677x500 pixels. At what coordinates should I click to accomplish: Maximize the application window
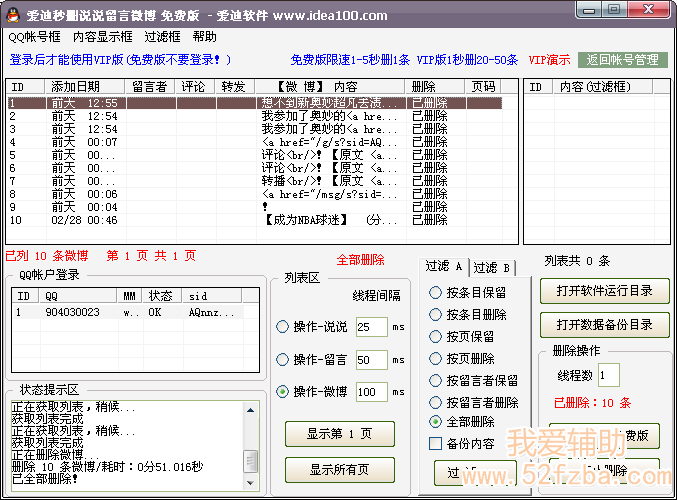tap(614, 9)
